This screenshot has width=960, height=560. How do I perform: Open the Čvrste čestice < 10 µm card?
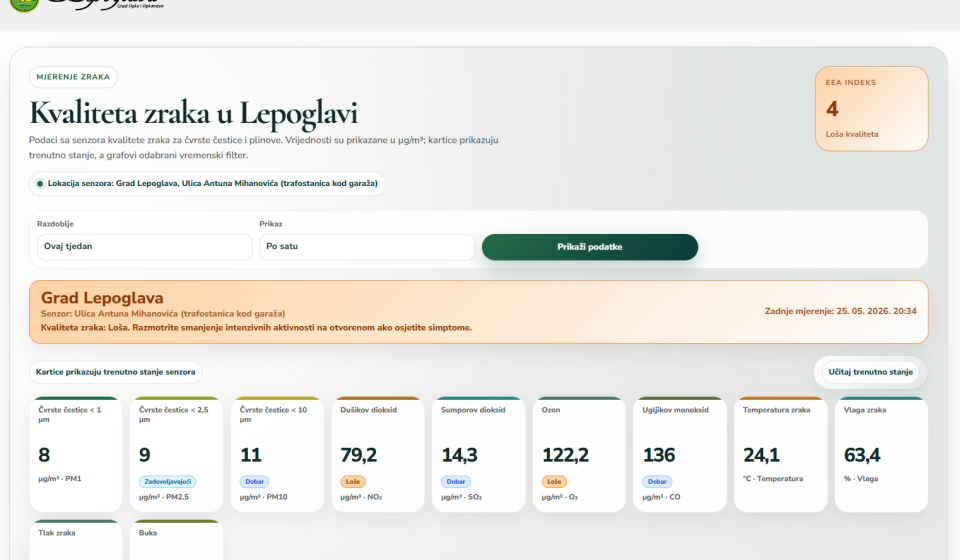(277, 454)
